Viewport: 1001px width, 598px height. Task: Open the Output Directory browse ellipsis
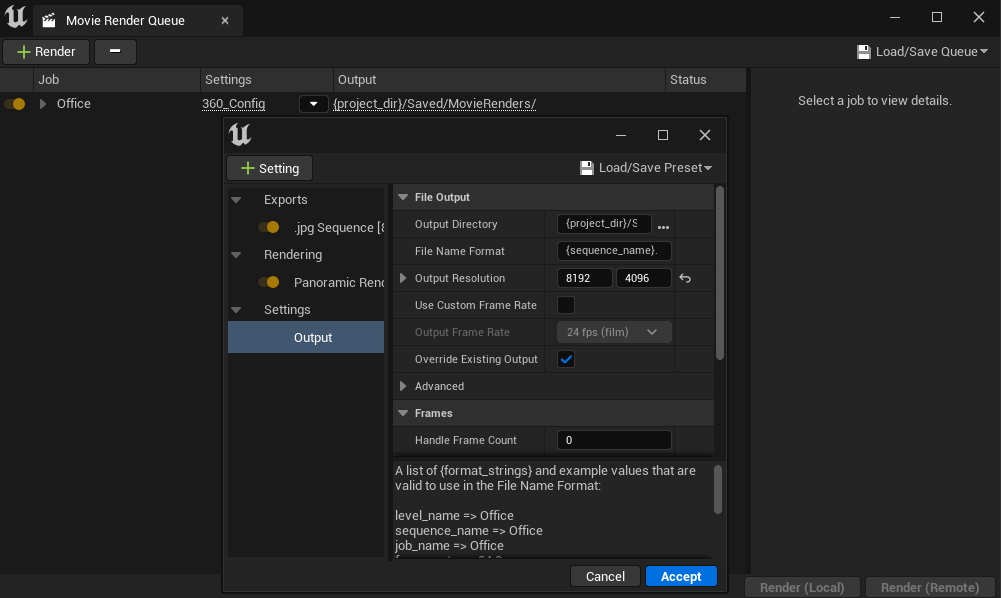coord(663,225)
